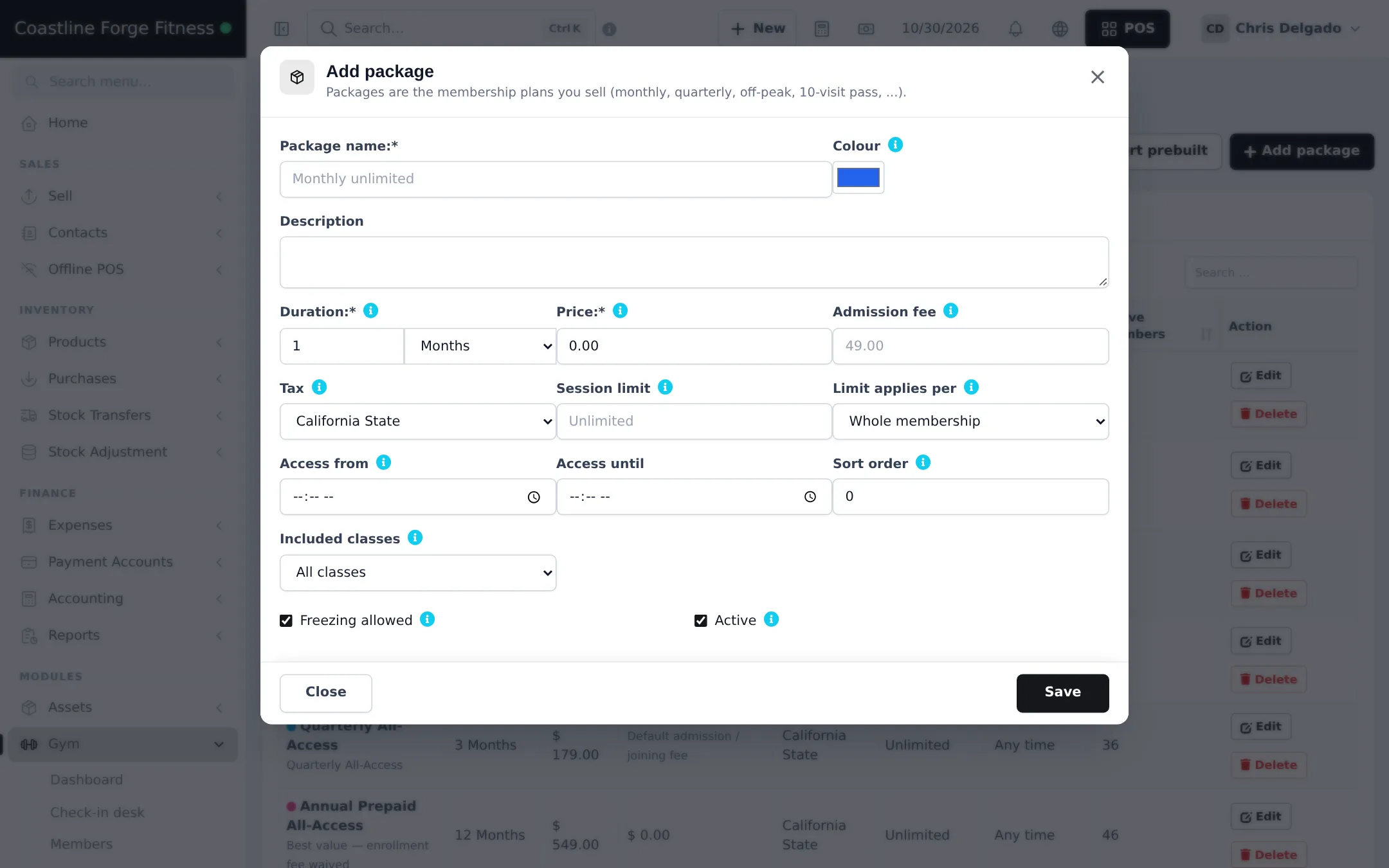Open the All classes dropdown
The image size is (1389, 868).
(x=418, y=572)
